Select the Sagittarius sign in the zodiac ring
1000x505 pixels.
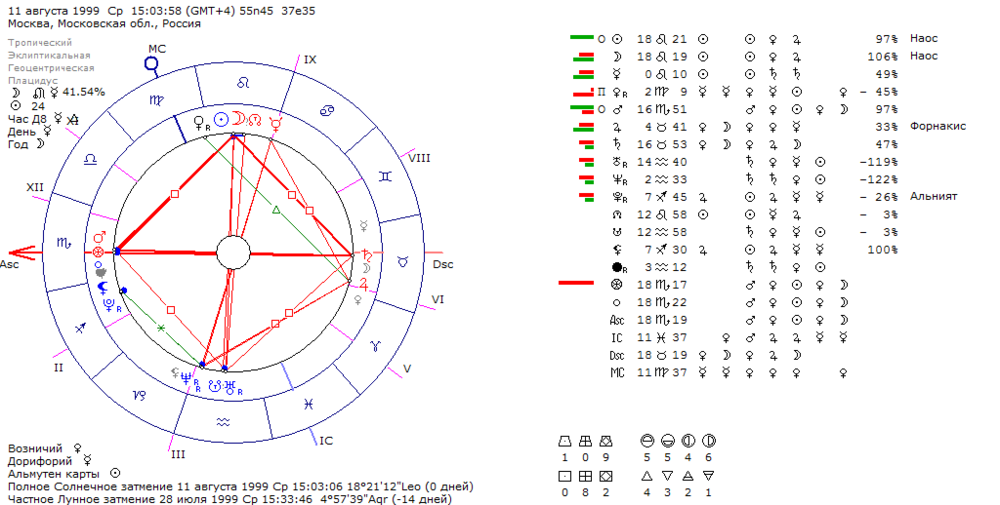80,328
